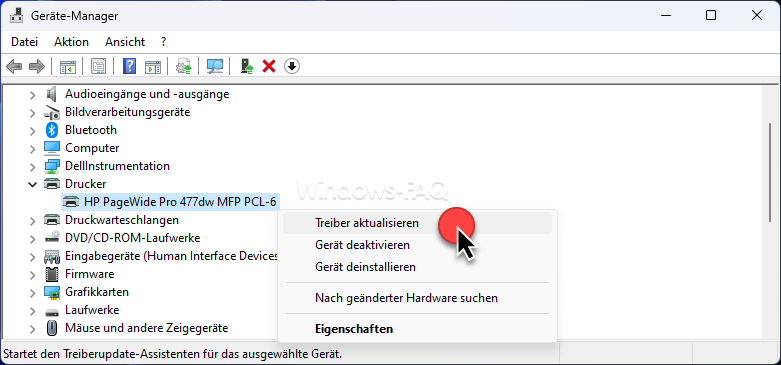Select the Grafikkarten tree label

coord(97,292)
